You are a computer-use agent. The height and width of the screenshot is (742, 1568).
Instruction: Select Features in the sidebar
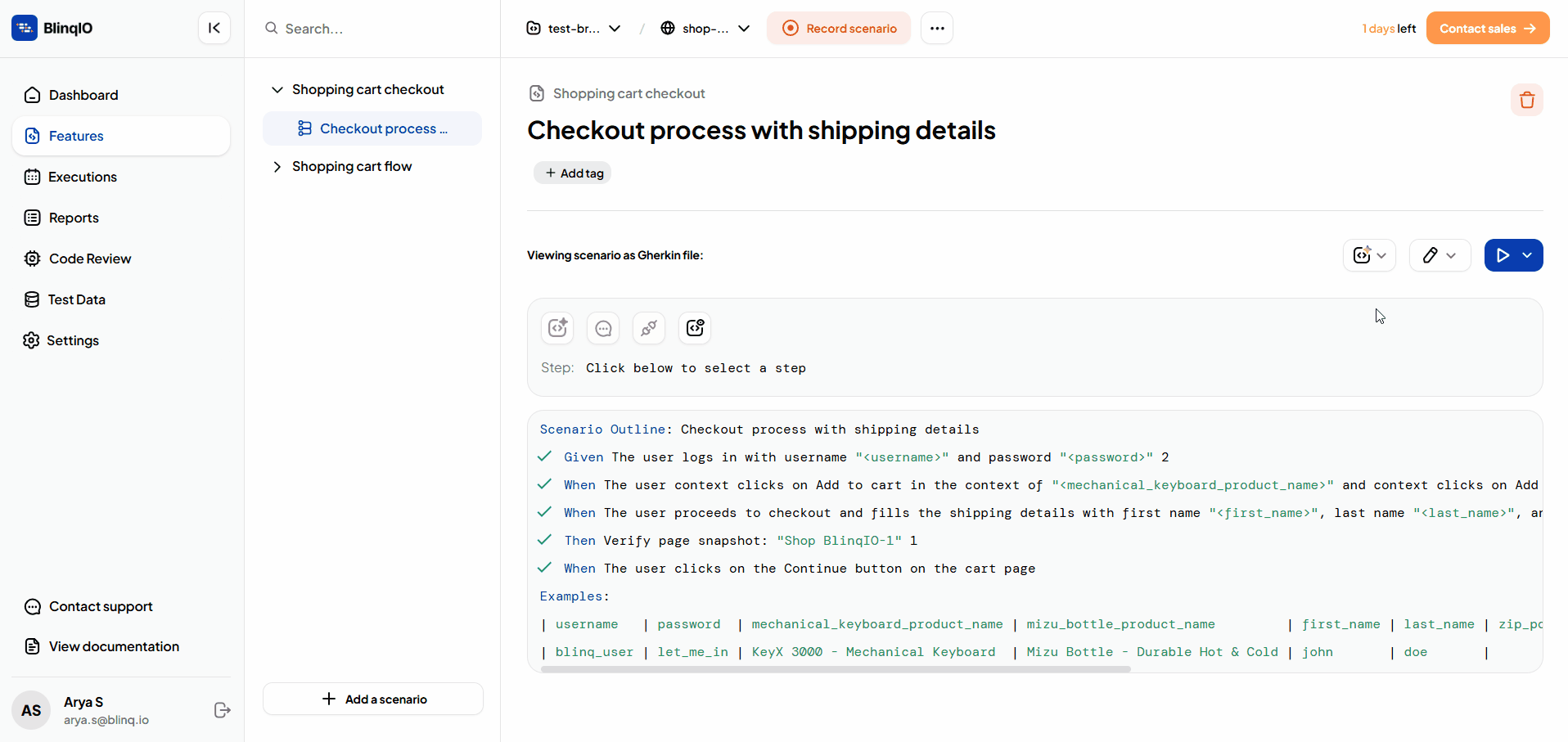coord(121,136)
